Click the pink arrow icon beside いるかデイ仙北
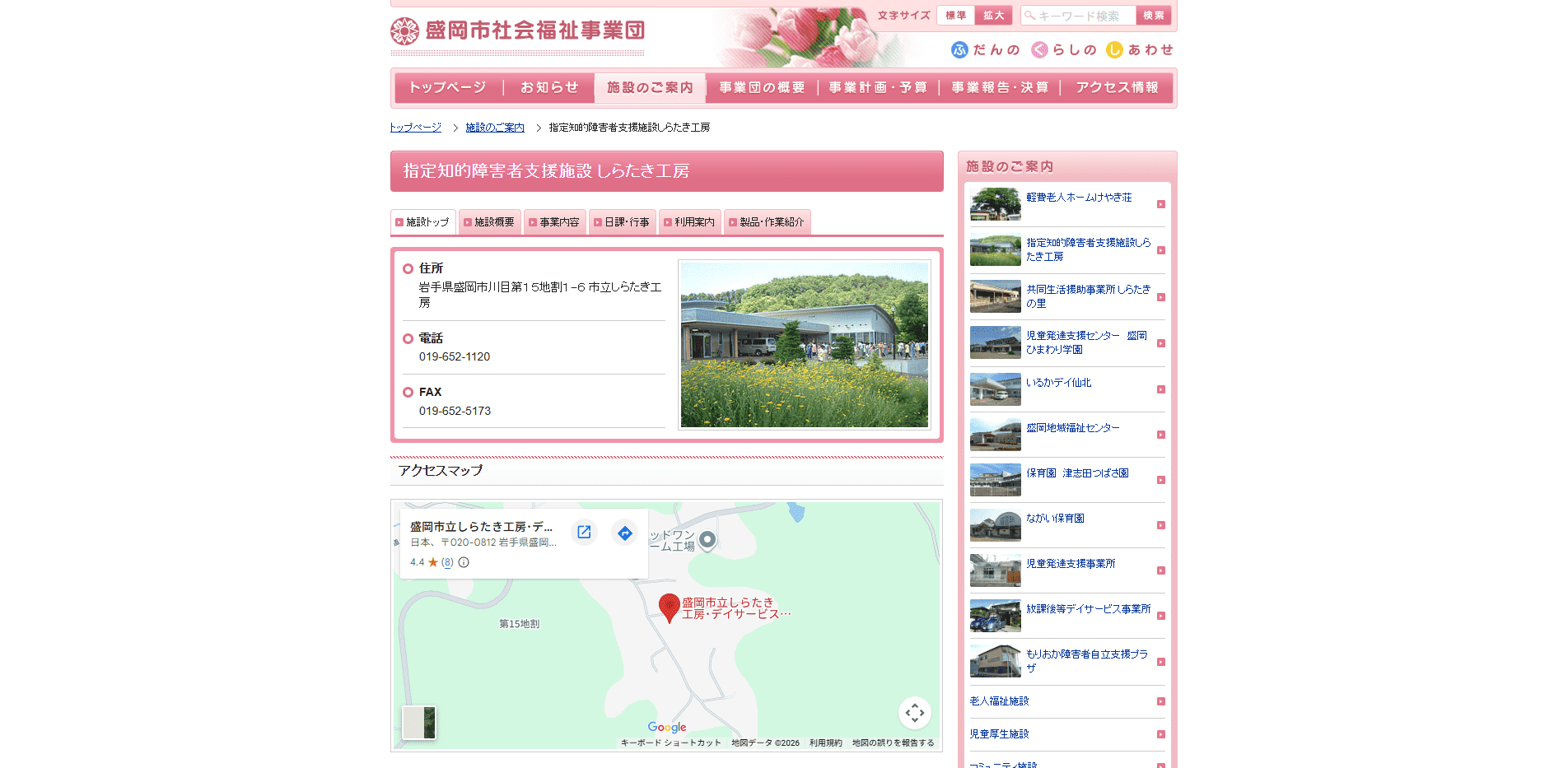 point(1161,389)
